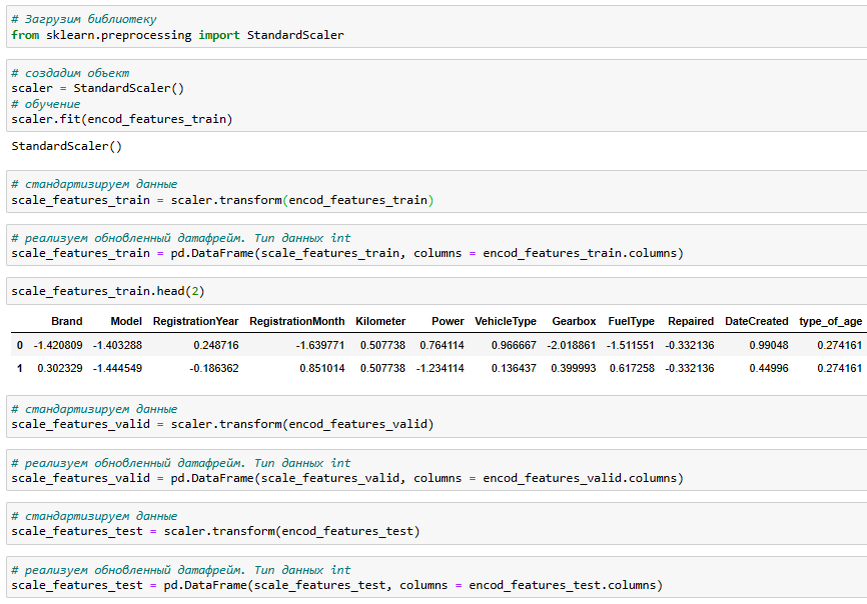The height and width of the screenshot is (604, 867).
Task: Click the FuelType column header
Action: point(631,322)
